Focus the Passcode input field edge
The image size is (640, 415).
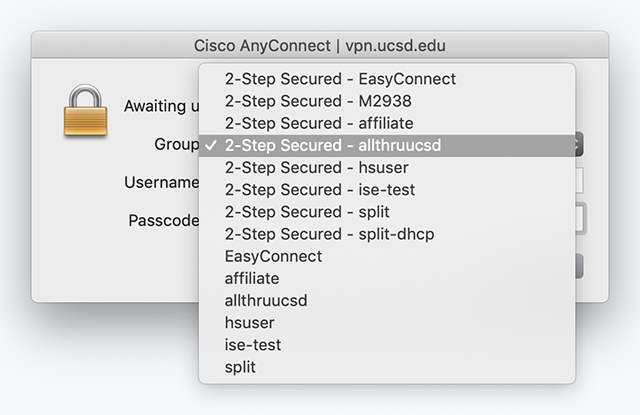click(580, 219)
